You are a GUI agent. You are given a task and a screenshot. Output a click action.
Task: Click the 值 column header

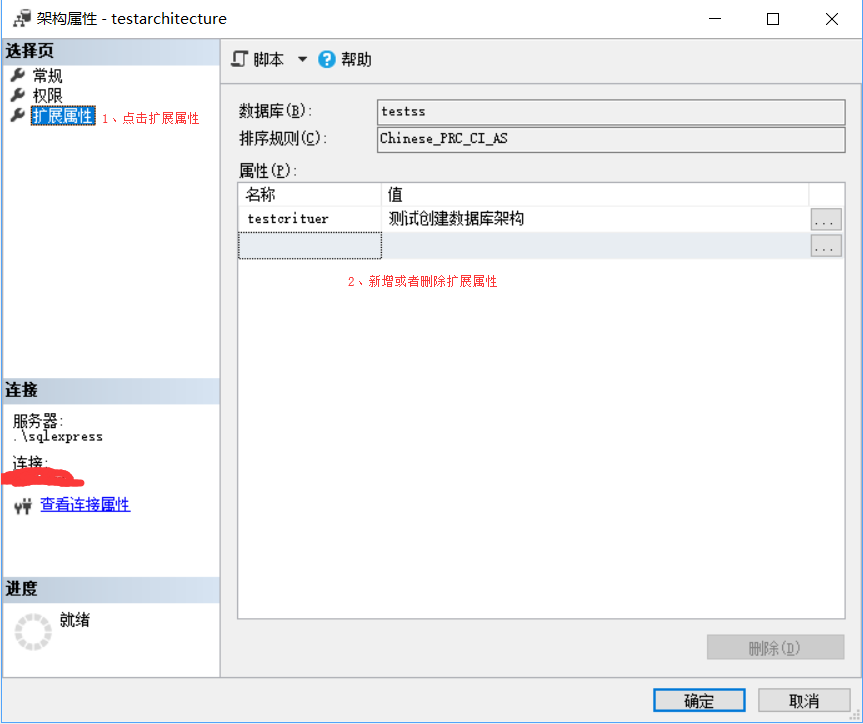(x=596, y=194)
